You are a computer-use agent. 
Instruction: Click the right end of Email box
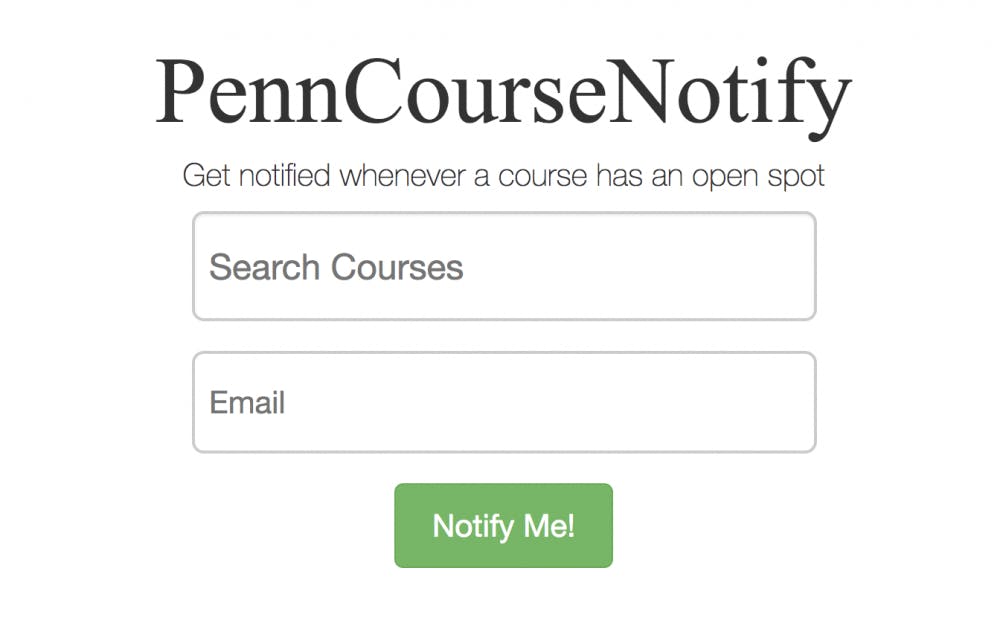(790, 402)
